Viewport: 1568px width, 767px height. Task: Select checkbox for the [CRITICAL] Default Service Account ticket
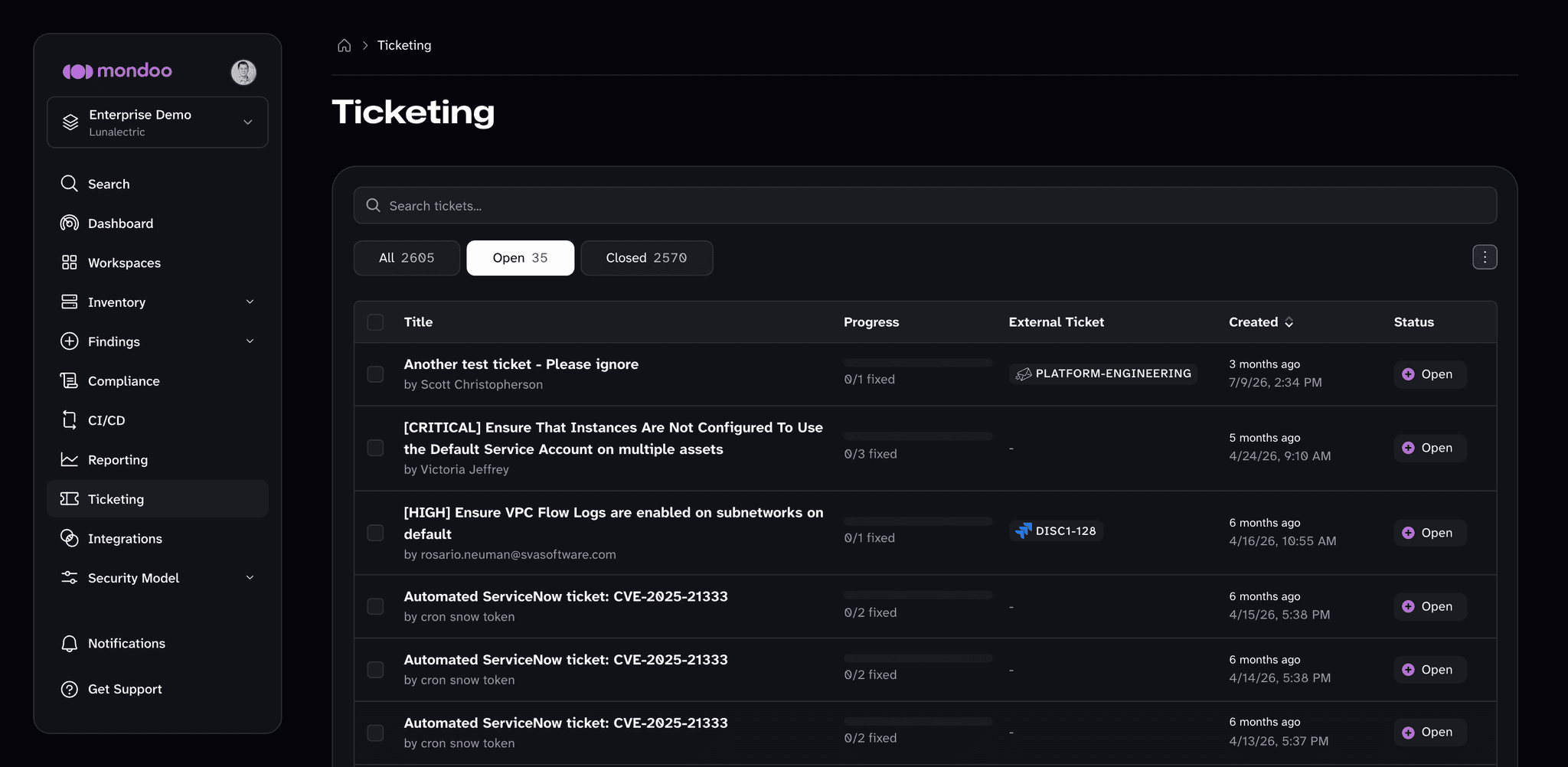pyautogui.click(x=375, y=448)
